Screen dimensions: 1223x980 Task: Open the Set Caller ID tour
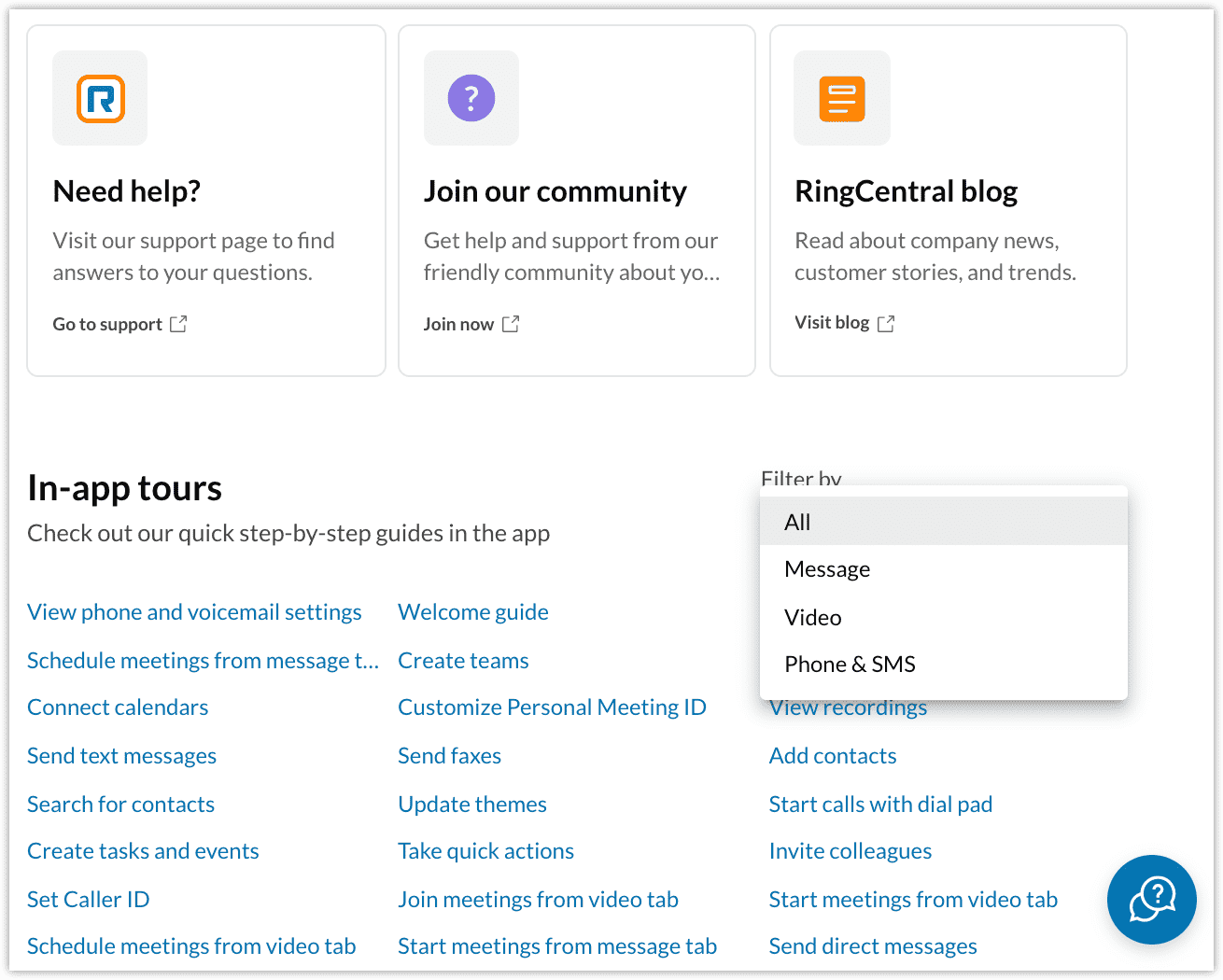(88, 899)
